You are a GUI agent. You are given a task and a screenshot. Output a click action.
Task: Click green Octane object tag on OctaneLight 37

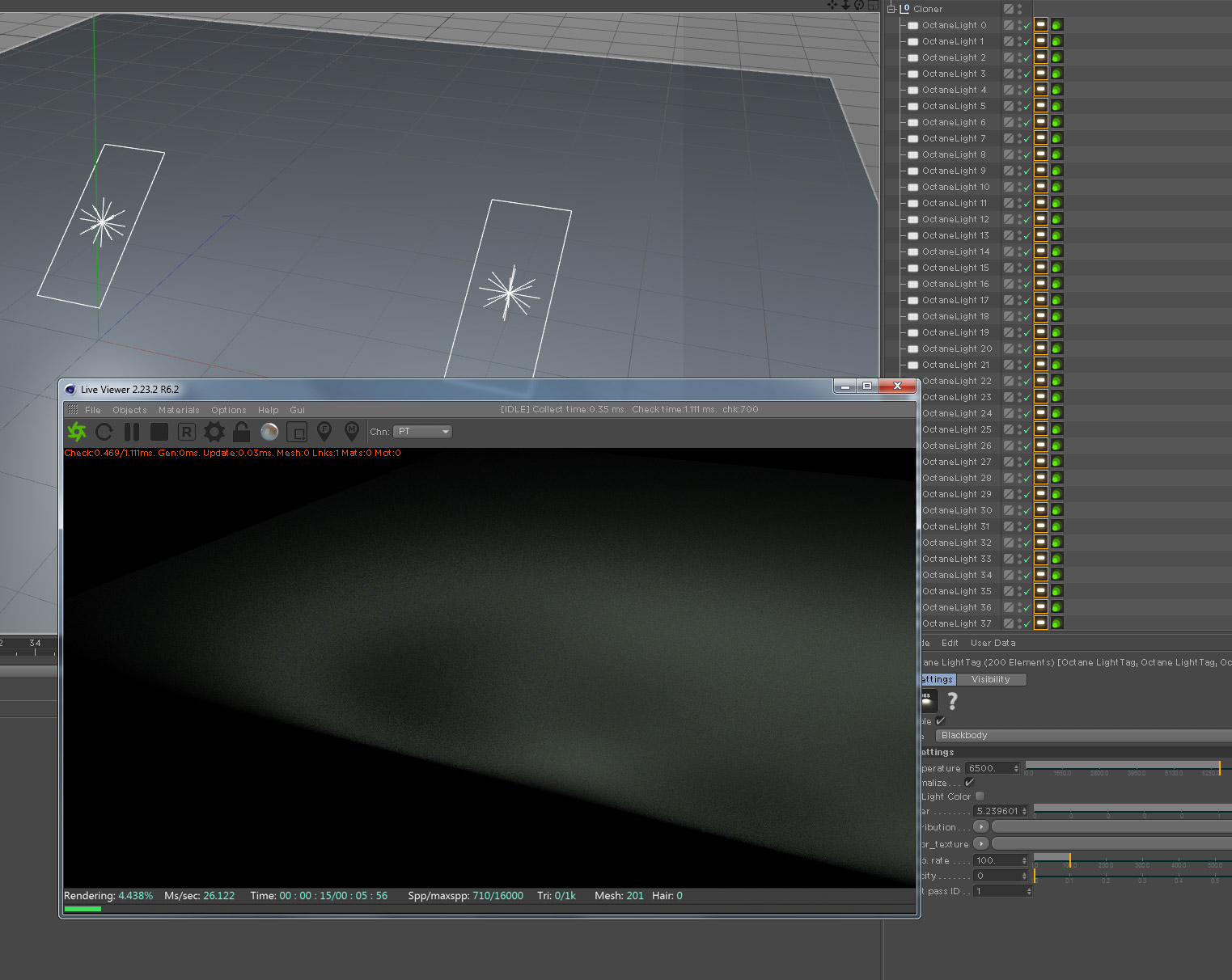[1056, 623]
